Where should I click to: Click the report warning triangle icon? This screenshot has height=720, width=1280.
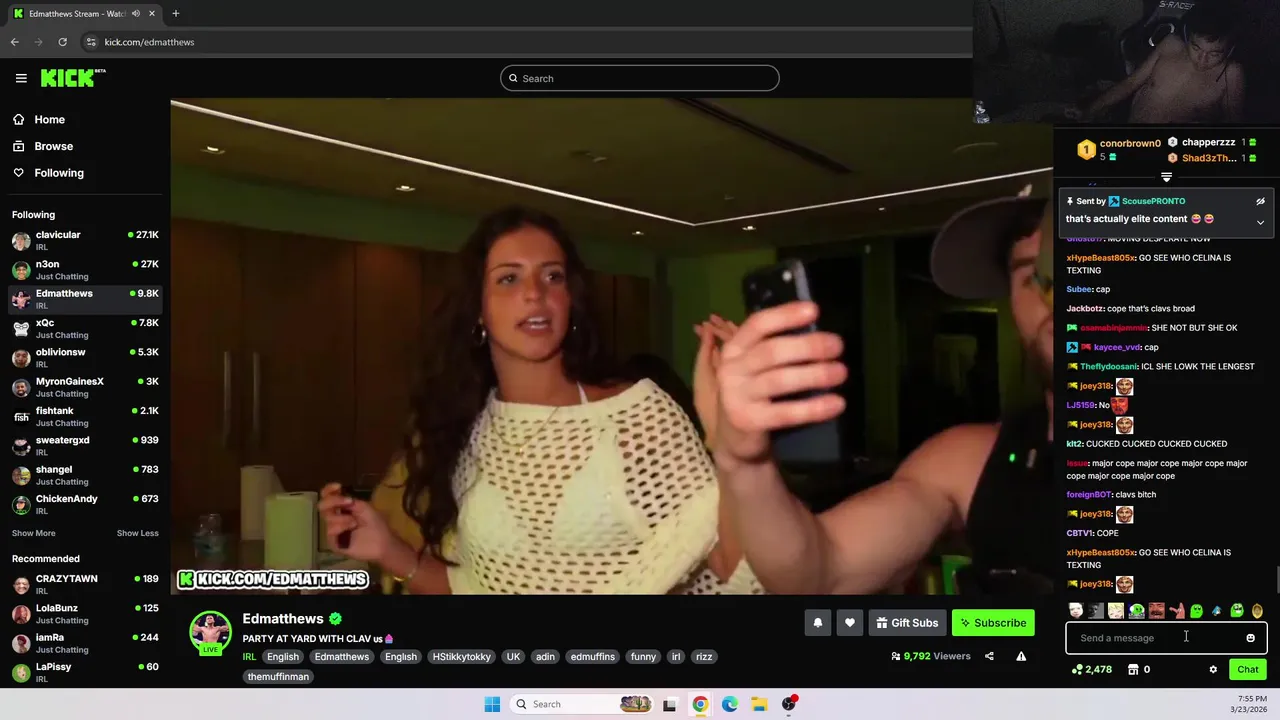tap(1021, 656)
